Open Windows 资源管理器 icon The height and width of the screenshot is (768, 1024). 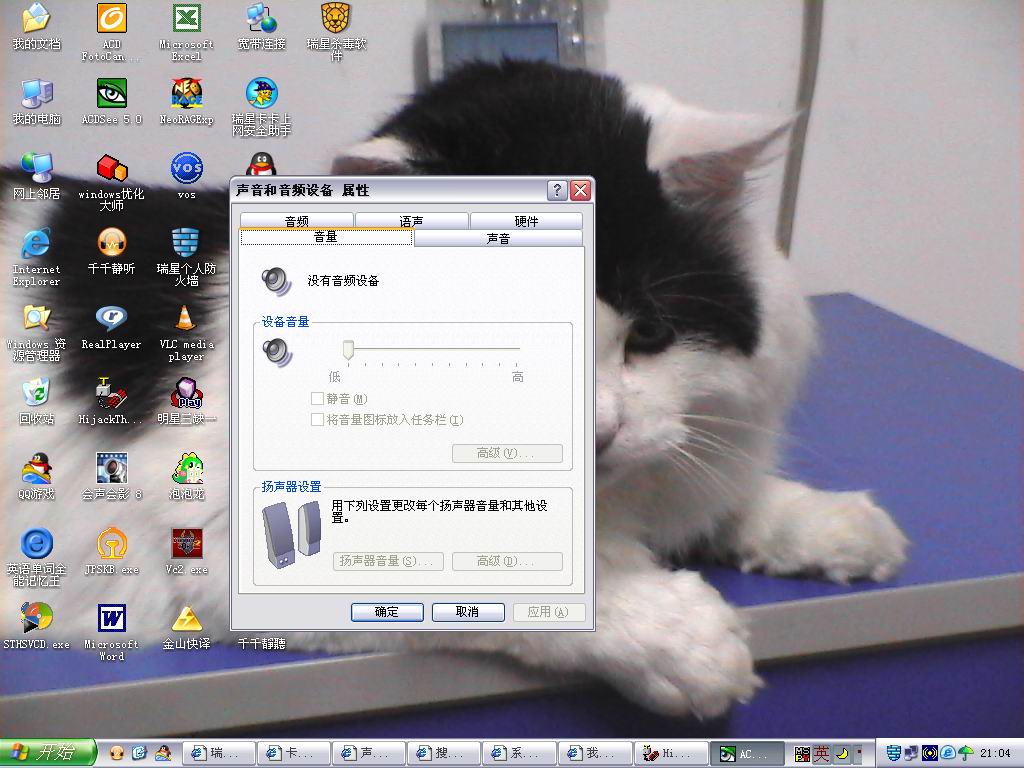(37, 333)
